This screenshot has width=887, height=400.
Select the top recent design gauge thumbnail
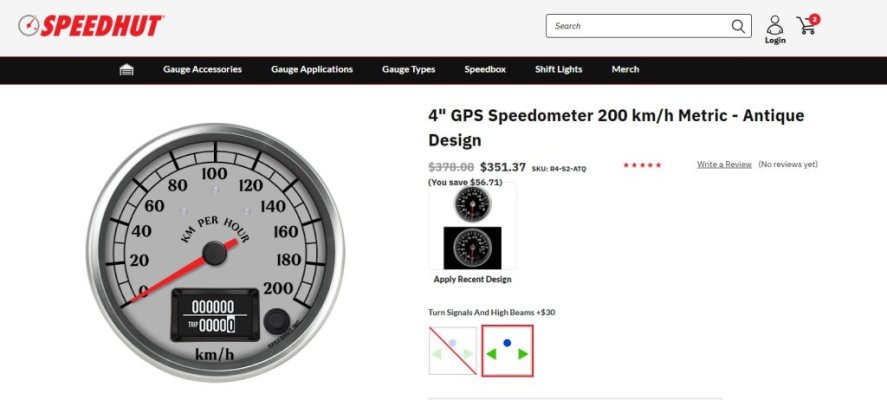point(472,204)
